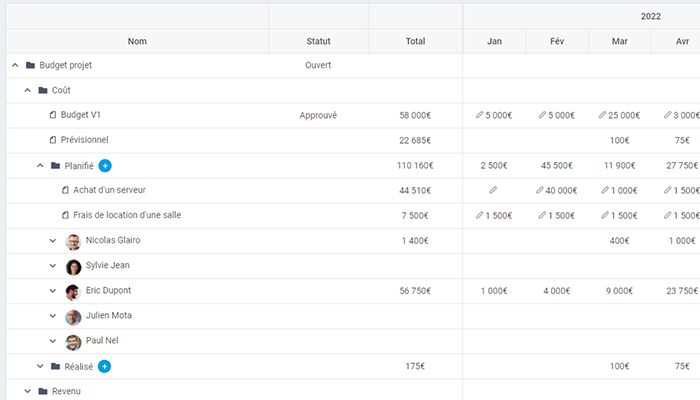This screenshot has height=400, width=700.
Task: Click the Prévisionnel document icon
Action: pyautogui.click(x=53, y=140)
